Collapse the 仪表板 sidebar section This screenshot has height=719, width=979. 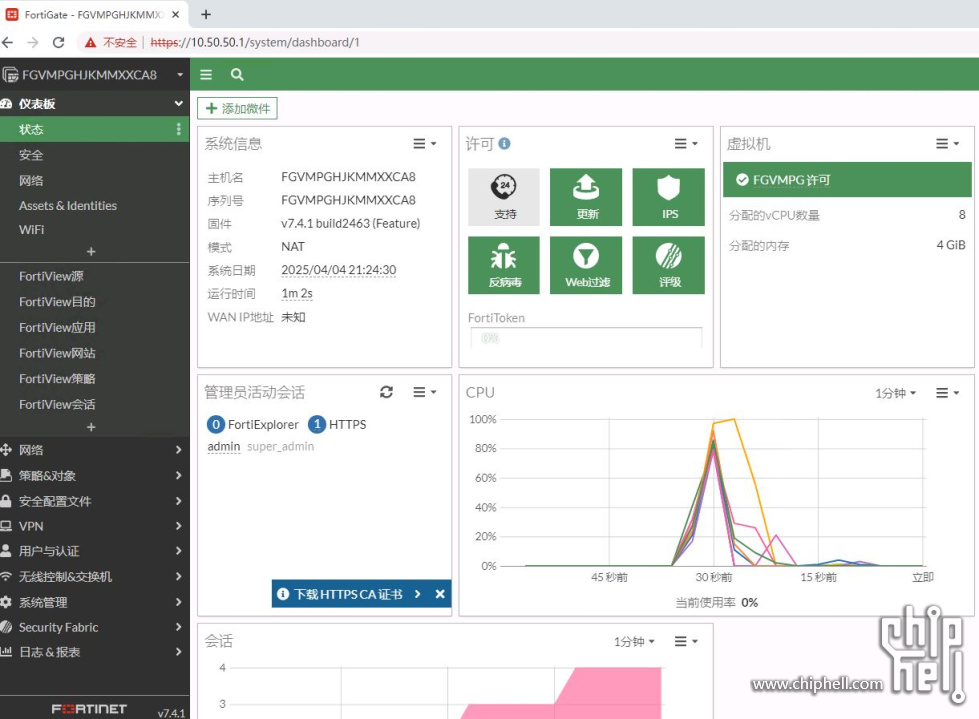95,104
